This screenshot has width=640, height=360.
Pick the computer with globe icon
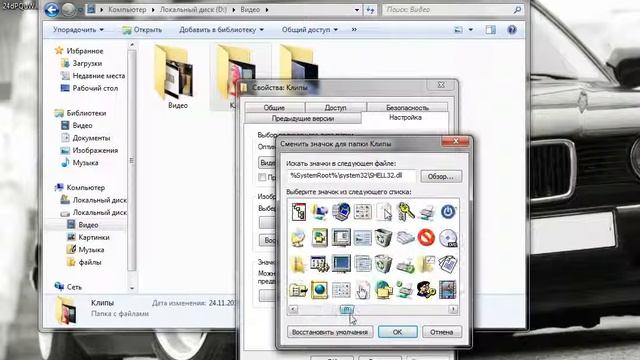click(x=341, y=212)
